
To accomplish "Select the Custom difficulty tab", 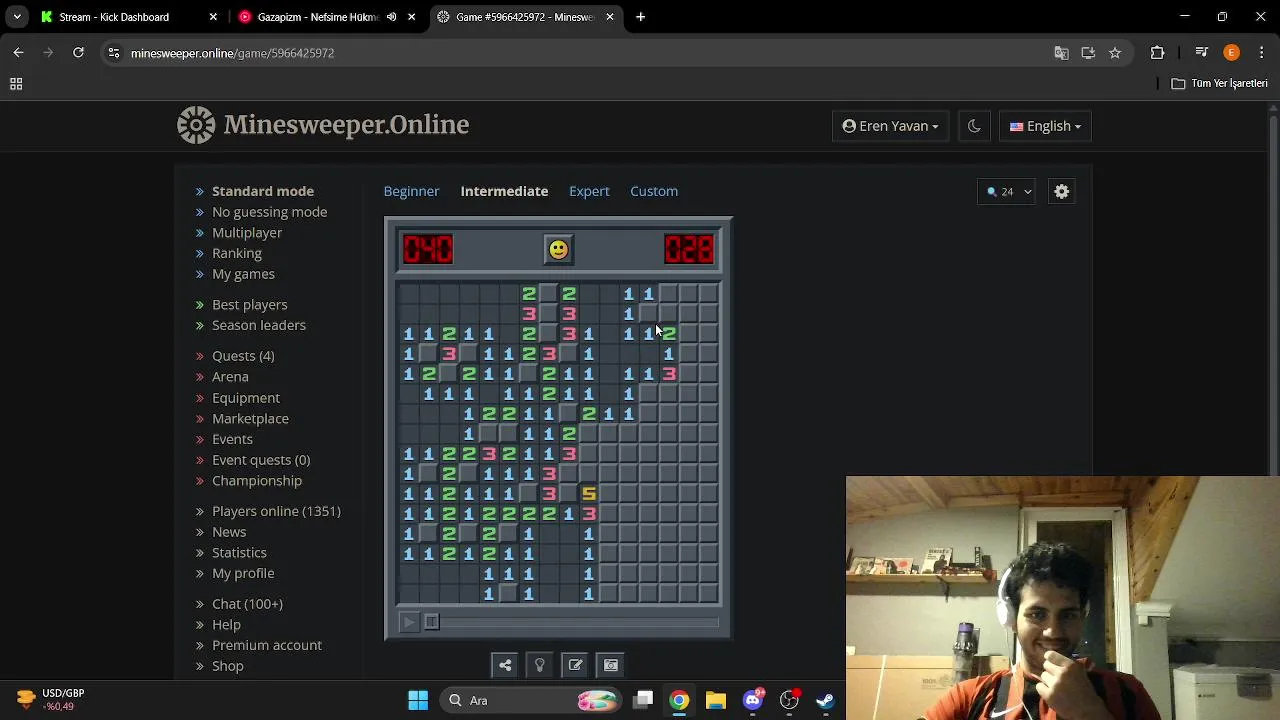I will [x=654, y=191].
